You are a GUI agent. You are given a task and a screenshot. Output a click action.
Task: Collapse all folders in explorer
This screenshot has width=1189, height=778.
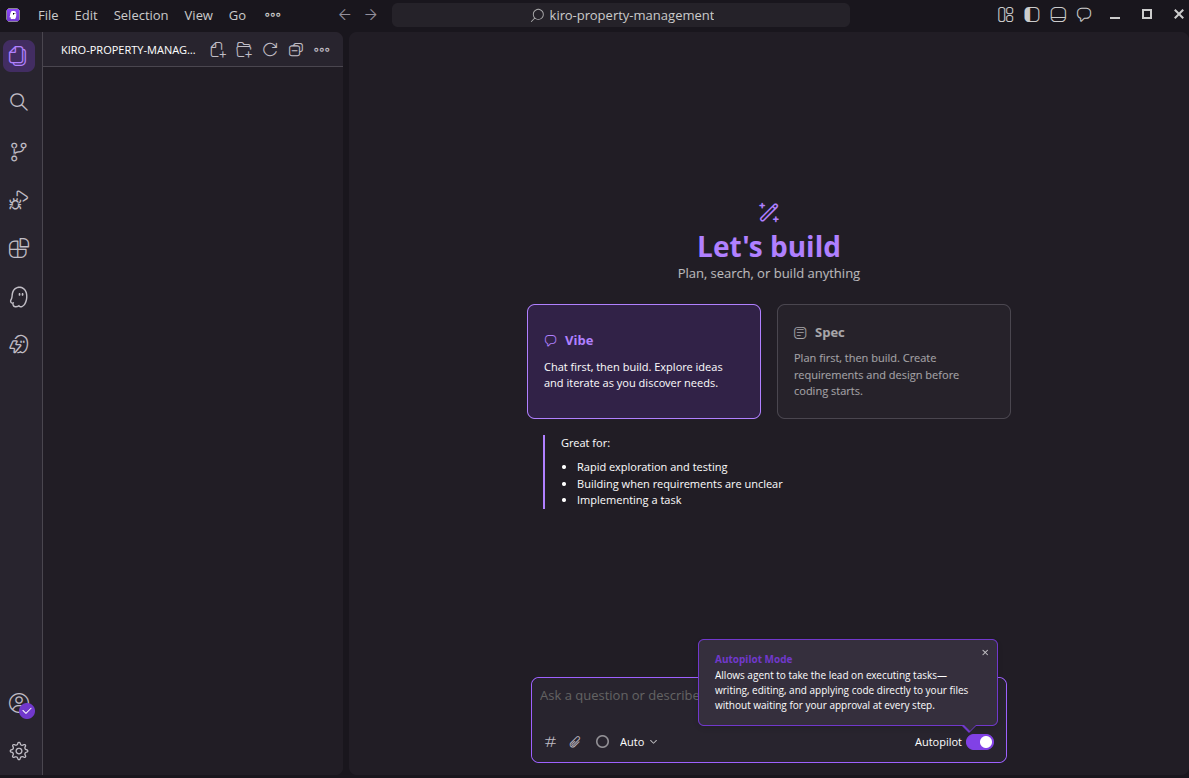coord(296,50)
